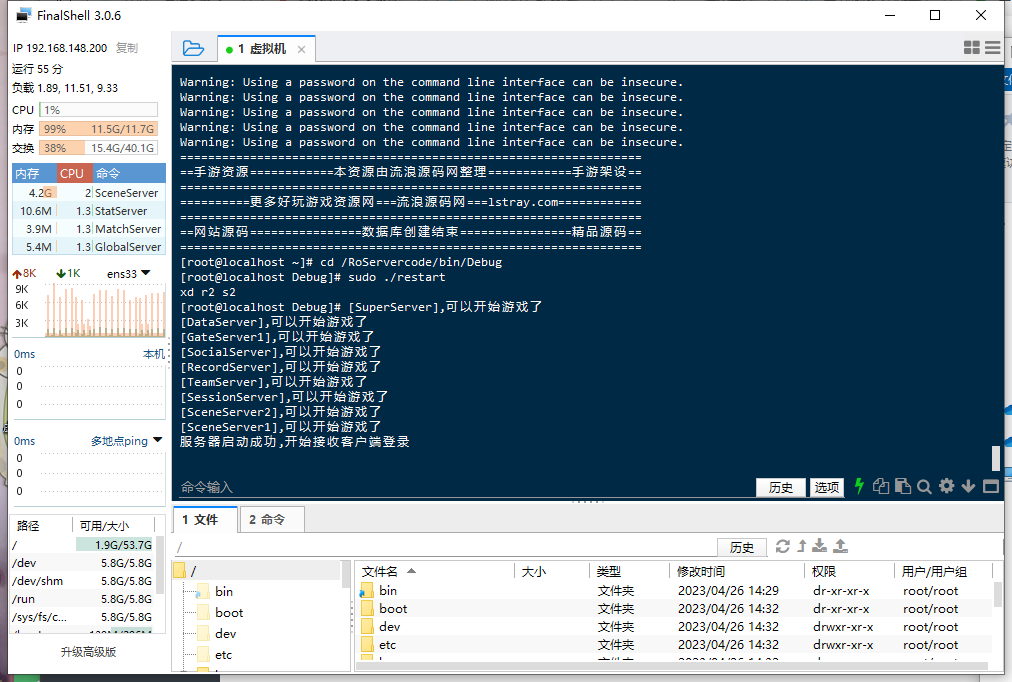Click 升级高级版 upgrade link

click(x=88, y=652)
